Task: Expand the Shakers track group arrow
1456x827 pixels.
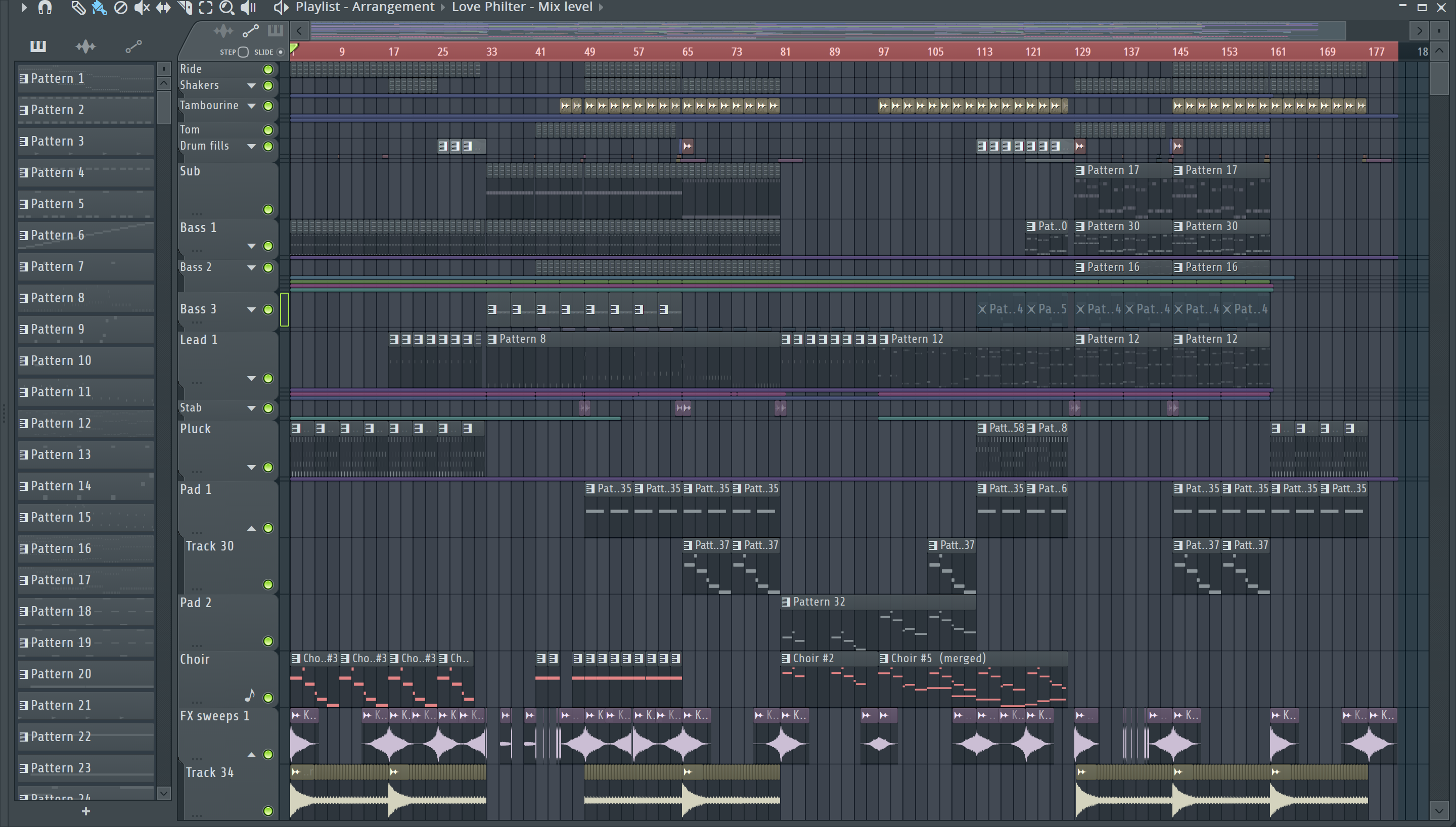Action: click(251, 86)
